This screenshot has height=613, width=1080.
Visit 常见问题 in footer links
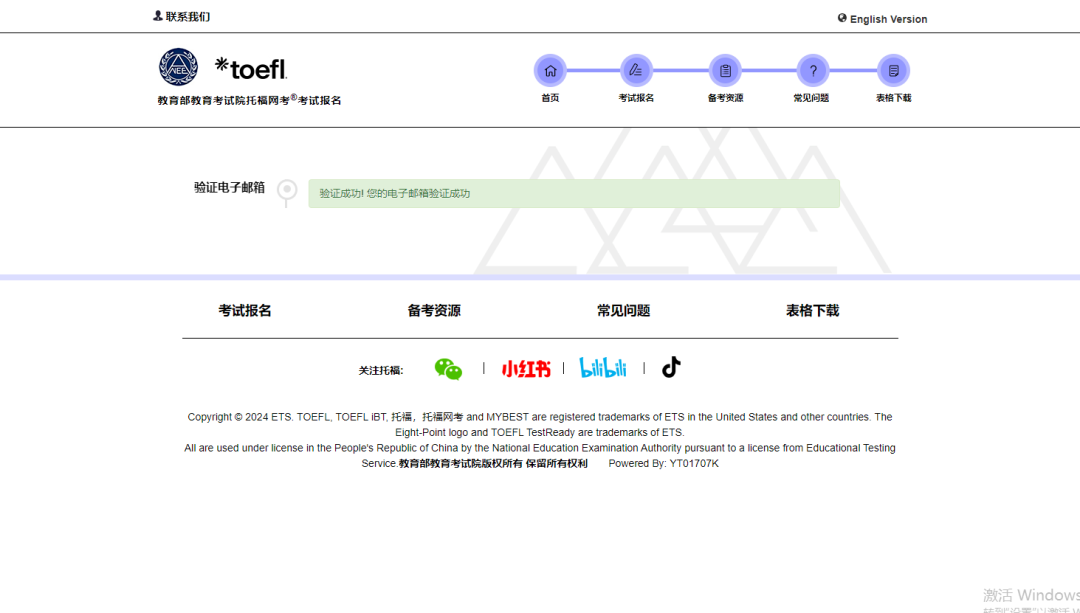(623, 311)
